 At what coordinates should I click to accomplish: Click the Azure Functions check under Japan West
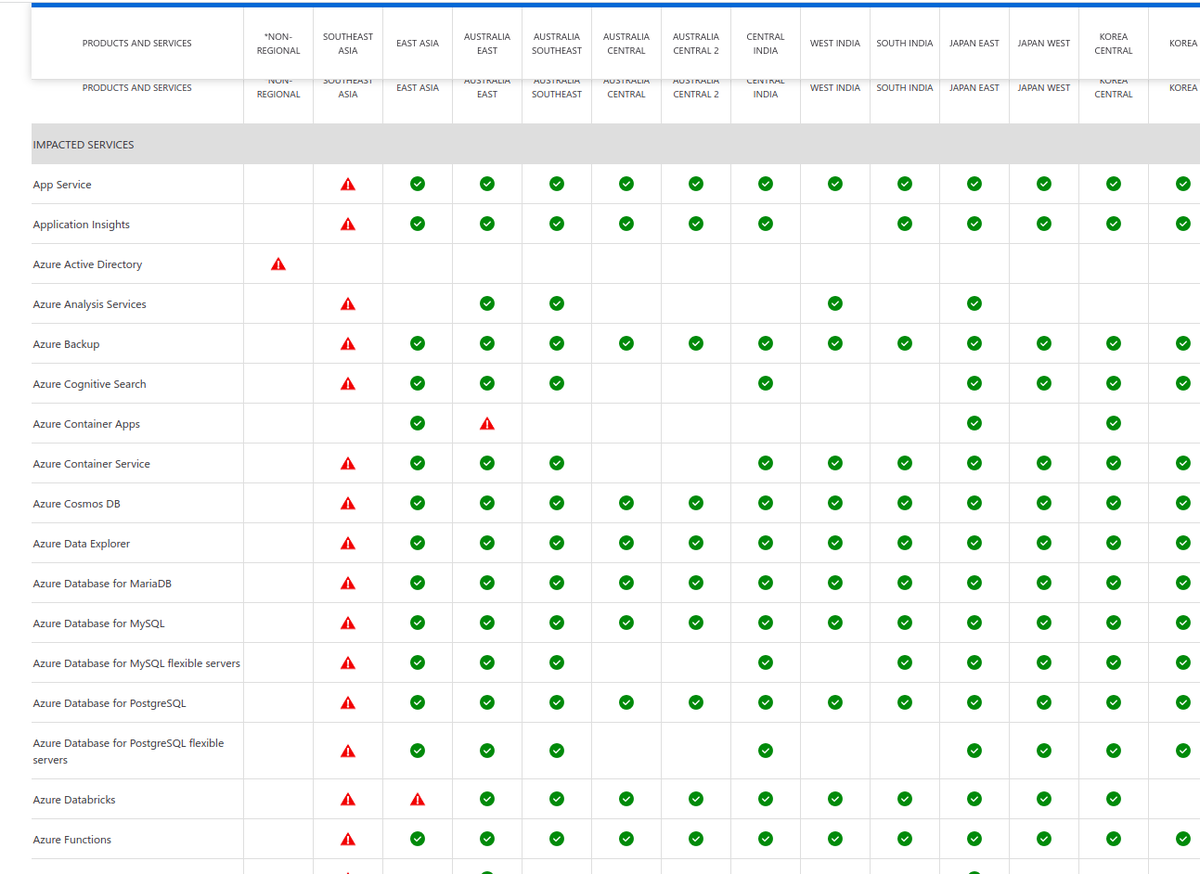click(x=1044, y=839)
